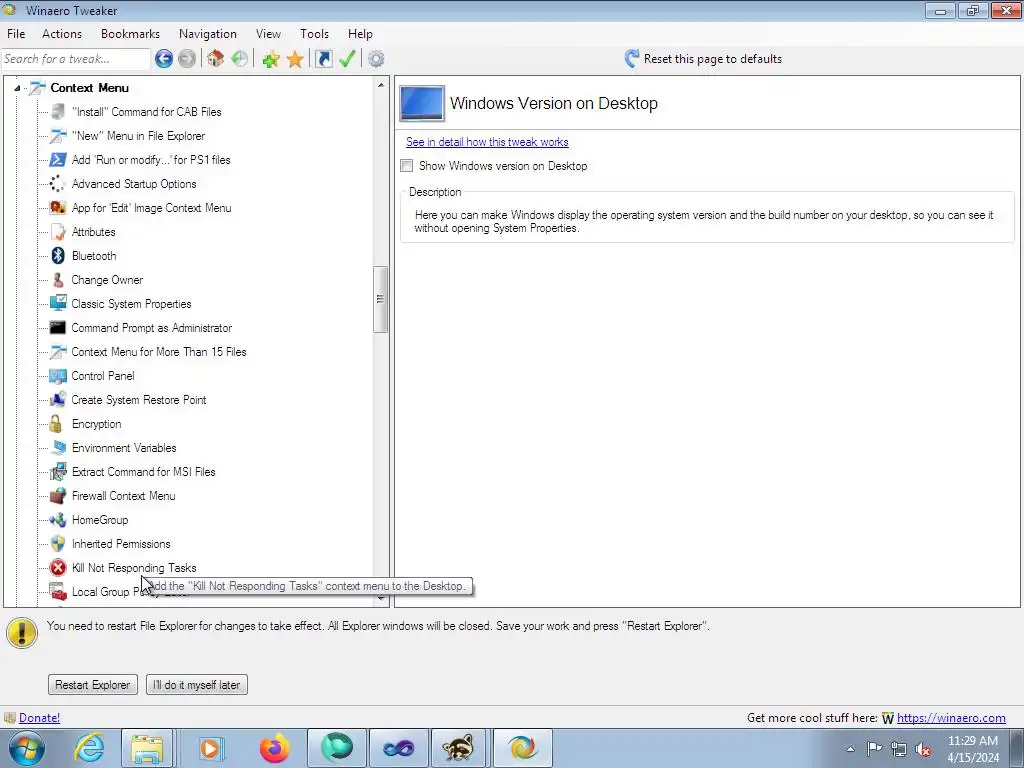Click the export shortcut arrow toolbar icon
Viewport: 1024px width, 768px height.
pyautogui.click(x=323, y=59)
